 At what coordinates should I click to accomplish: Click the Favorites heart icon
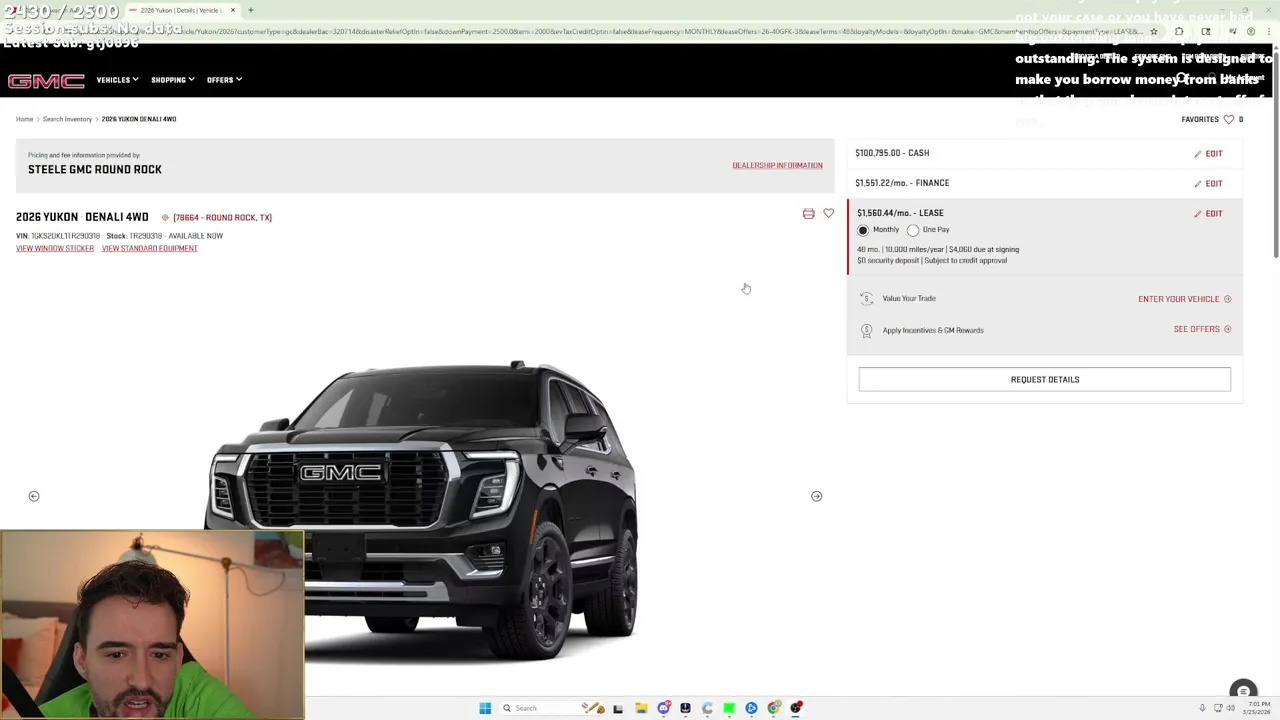tap(1229, 119)
